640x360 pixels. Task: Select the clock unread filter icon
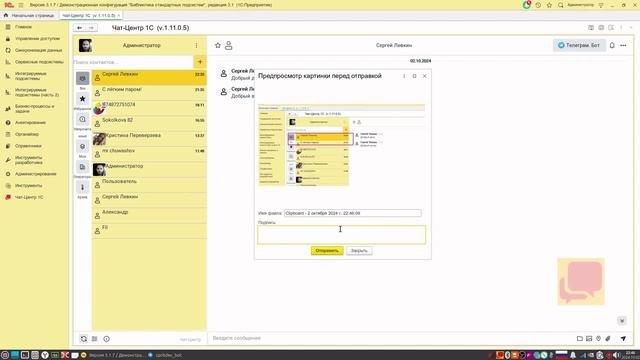pos(82,119)
